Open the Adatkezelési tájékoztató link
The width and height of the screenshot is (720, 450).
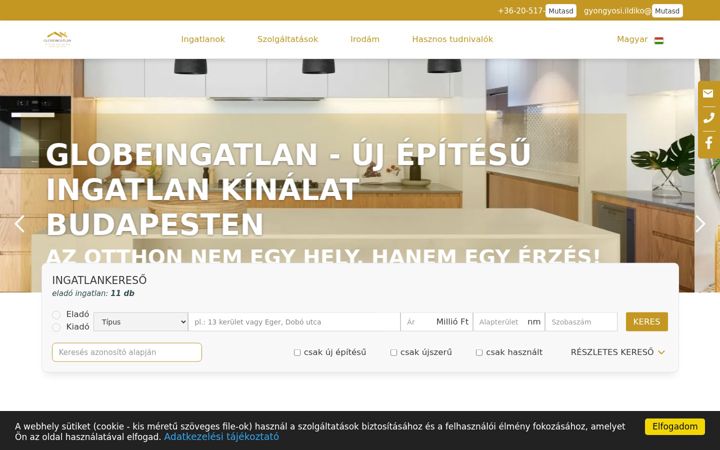221,437
